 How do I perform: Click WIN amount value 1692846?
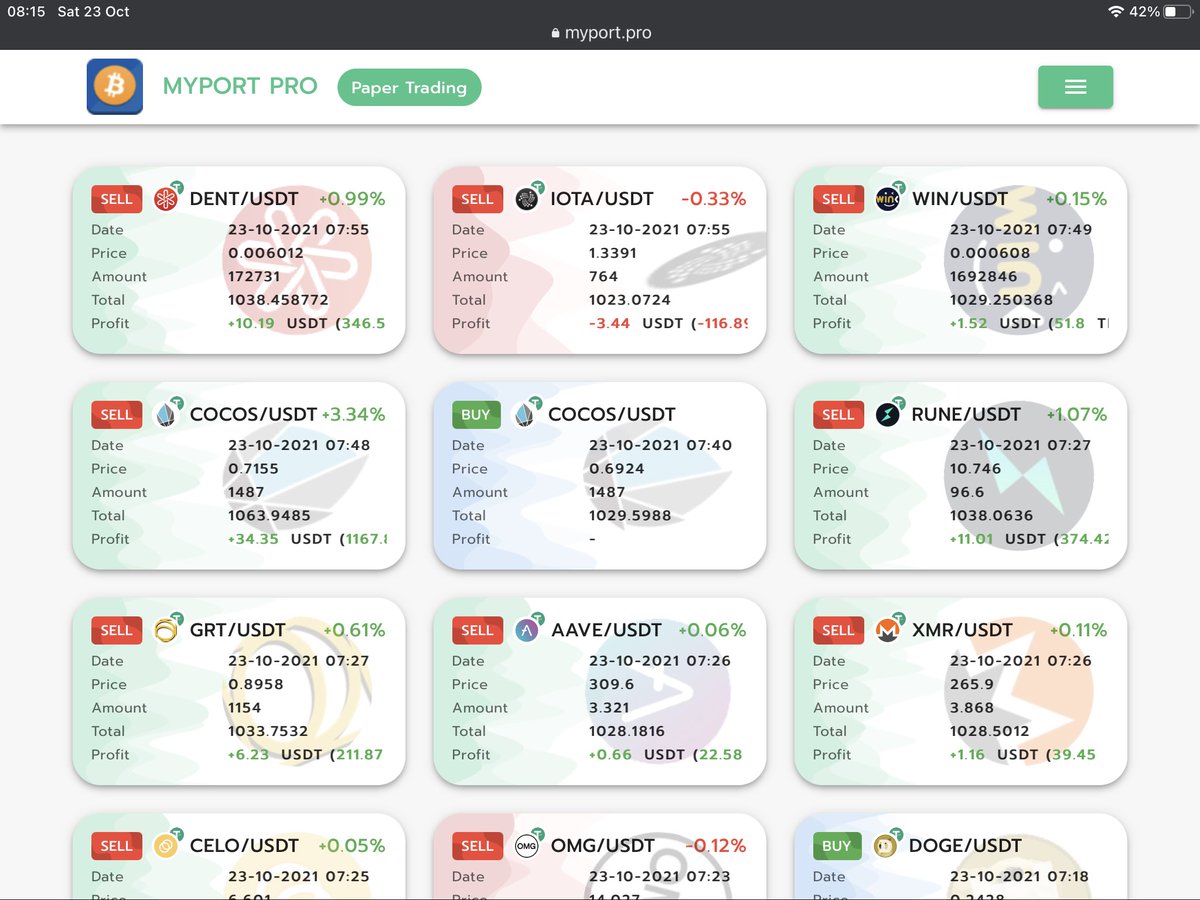(984, 276)
